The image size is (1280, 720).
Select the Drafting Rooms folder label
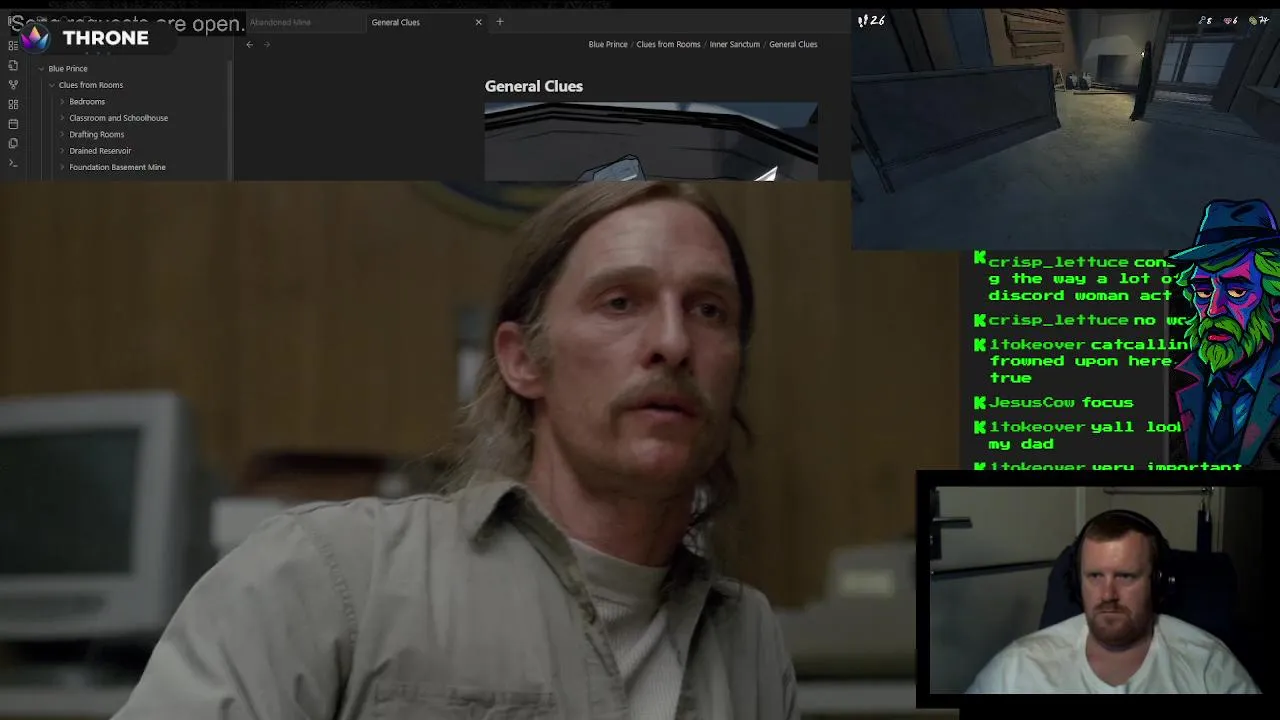(x=97, y=134)
